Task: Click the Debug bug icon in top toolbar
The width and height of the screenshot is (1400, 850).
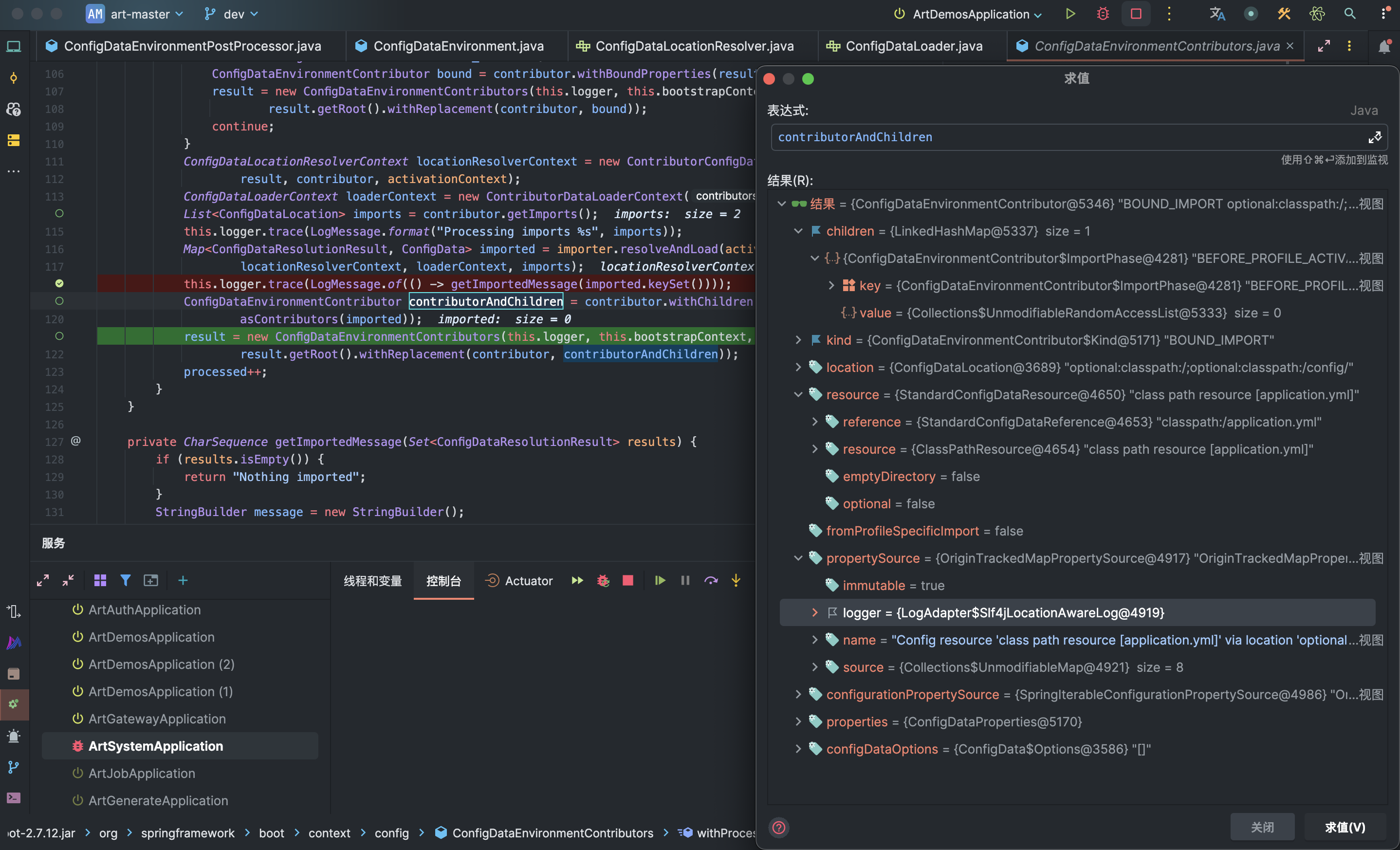Action: click(1103, 14)
